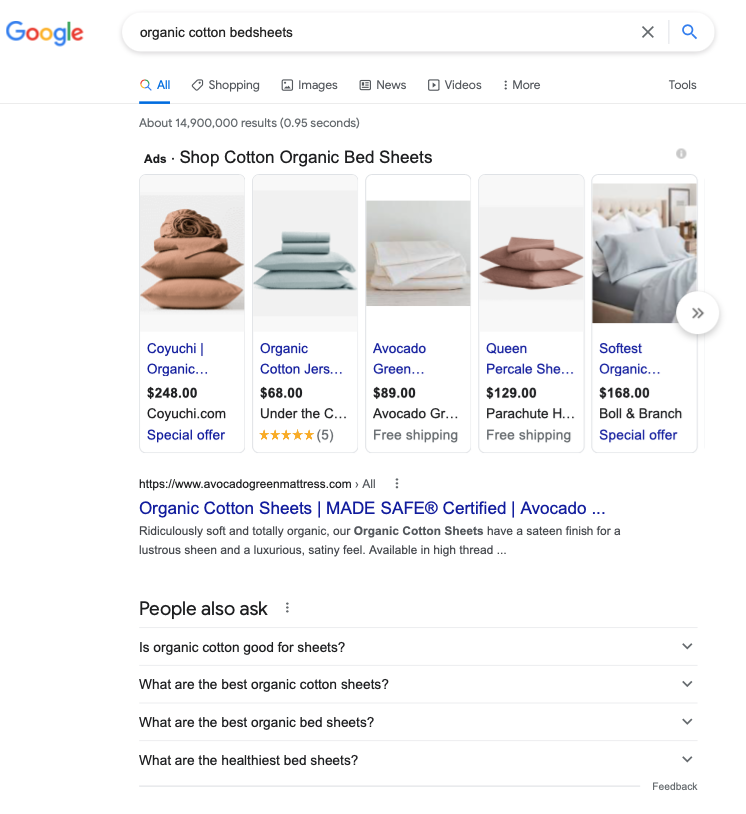Click the Google logo
746x814 pixels.
click(x=44, y=32)
